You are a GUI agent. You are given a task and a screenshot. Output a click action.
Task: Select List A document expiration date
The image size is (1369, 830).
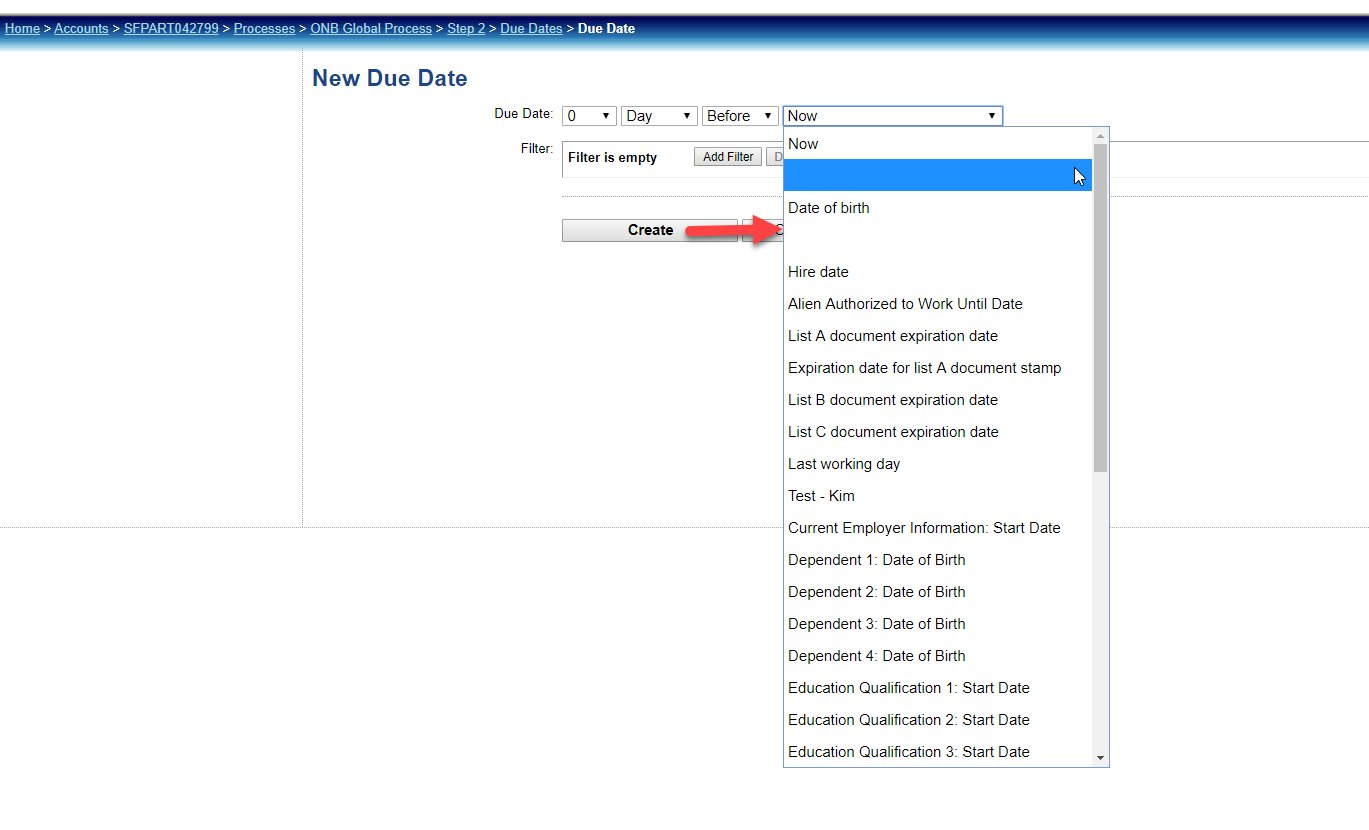click(x=938, y=336)
